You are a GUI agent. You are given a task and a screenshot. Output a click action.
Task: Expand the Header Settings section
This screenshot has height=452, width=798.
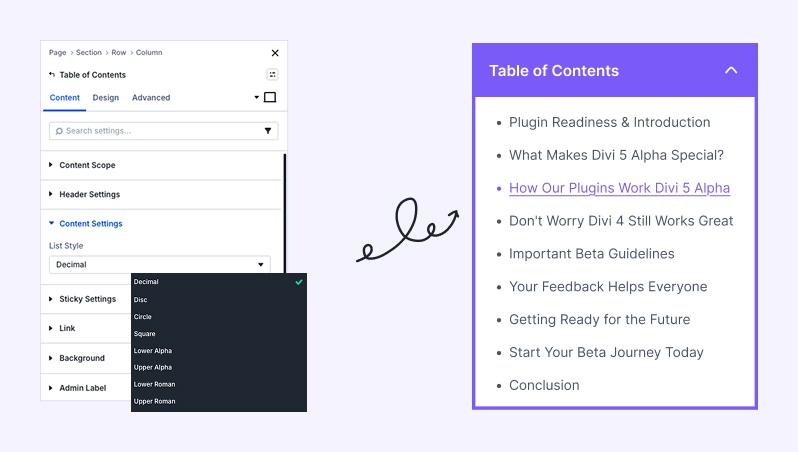(89, 194)
